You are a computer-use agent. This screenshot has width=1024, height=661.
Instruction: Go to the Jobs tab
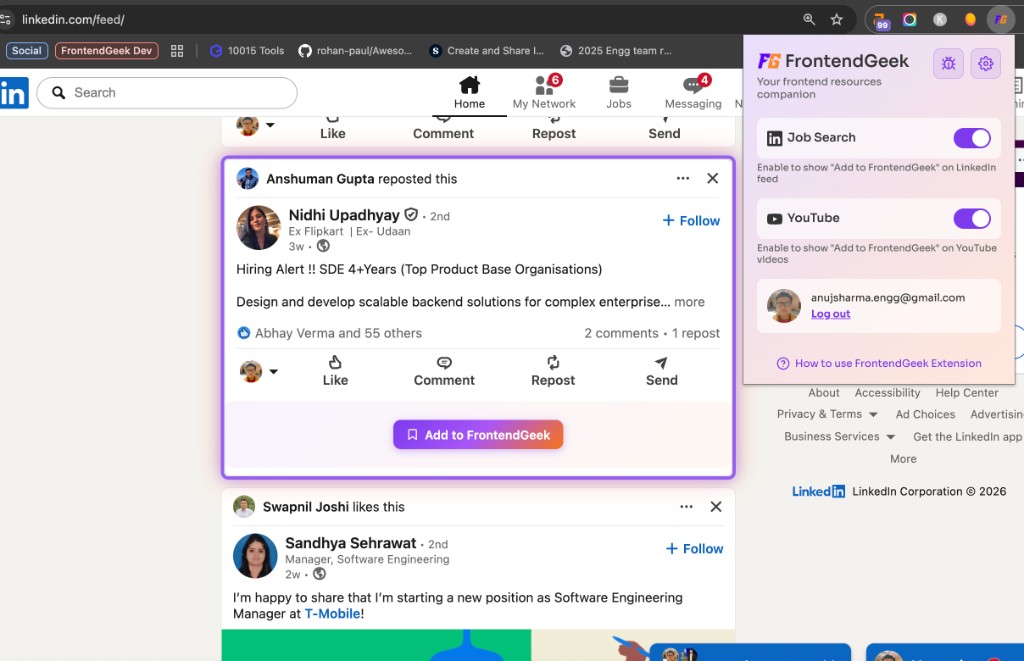[618, 92]
